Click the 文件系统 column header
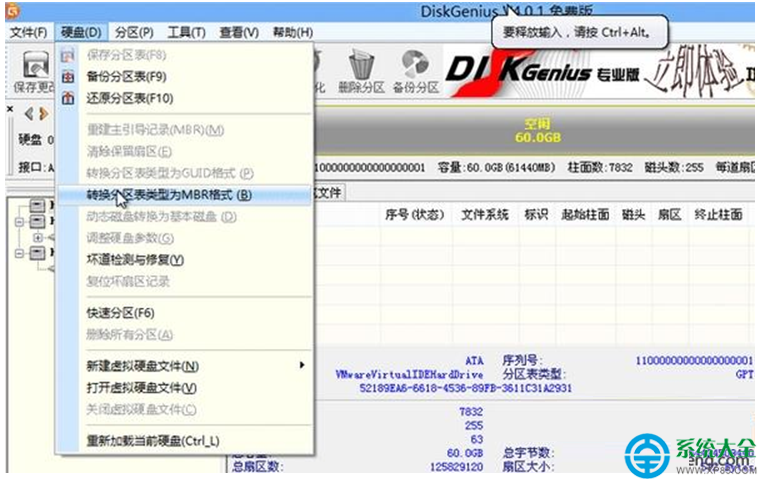Image resolution: width=759 pixels, height=481 pixels. tap(485, 215)
